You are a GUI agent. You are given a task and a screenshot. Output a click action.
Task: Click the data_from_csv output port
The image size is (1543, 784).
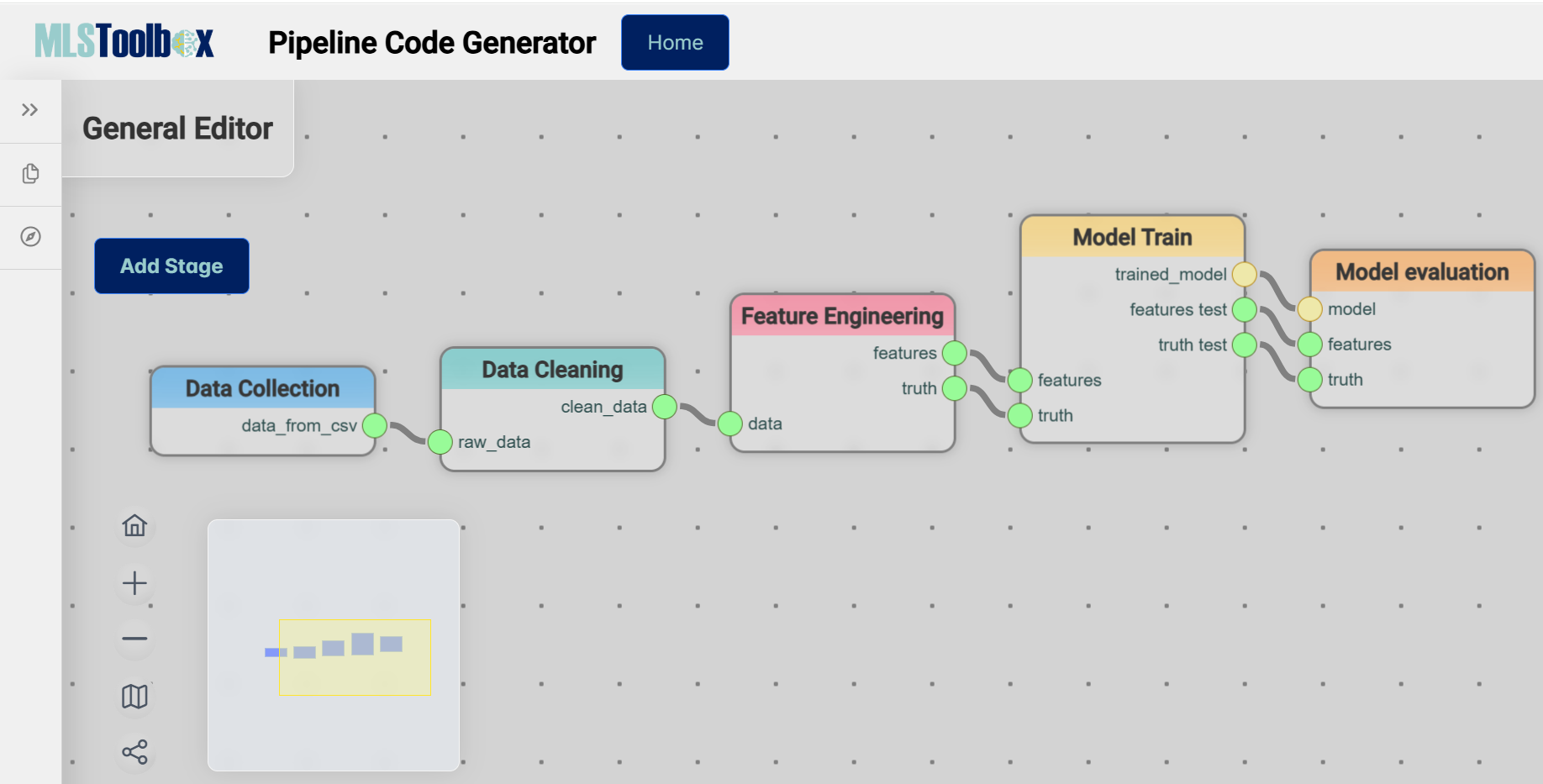click(375, 426)
